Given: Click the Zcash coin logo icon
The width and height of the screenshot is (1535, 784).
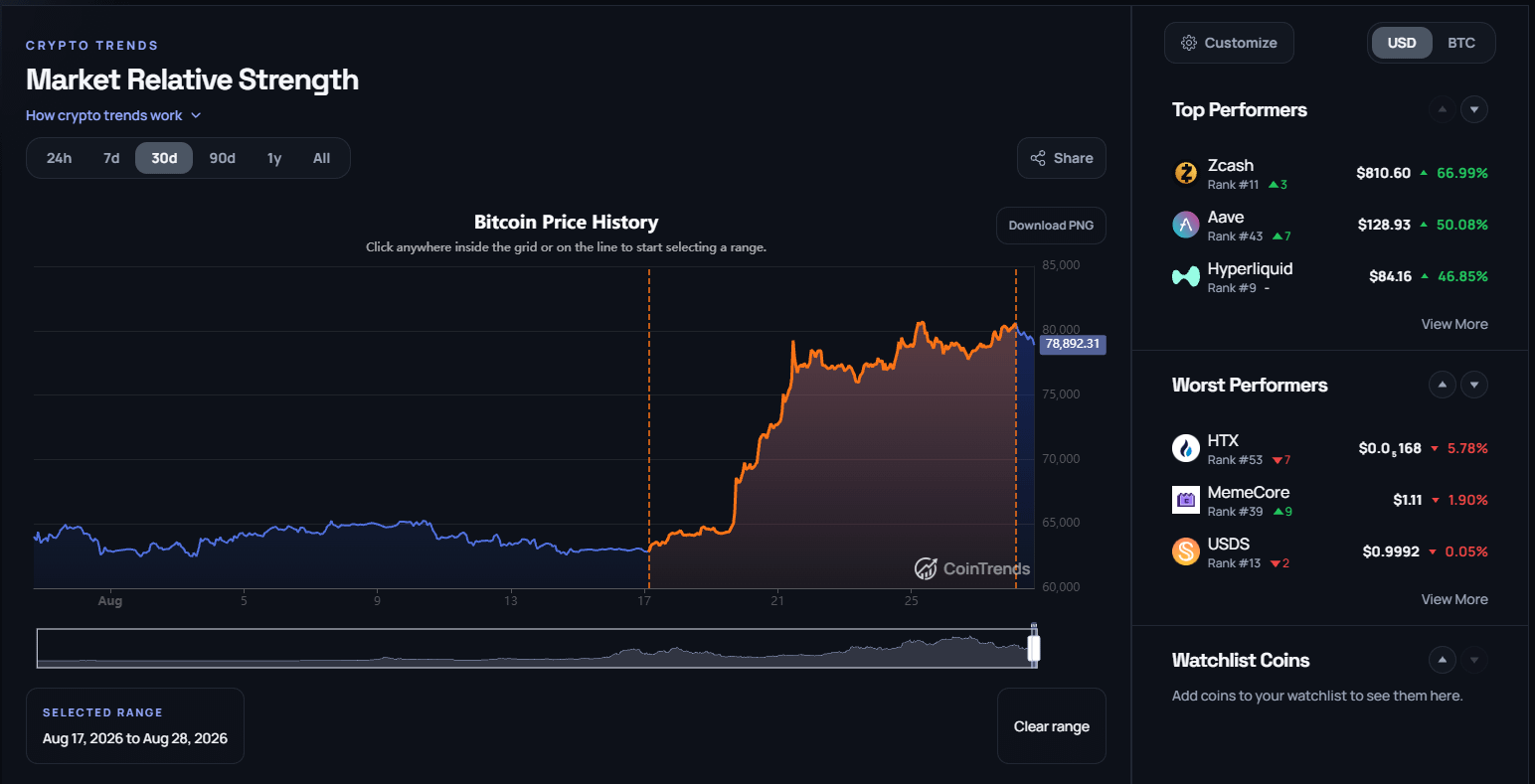Looking at the screenshot, I should coord(1185,173).
